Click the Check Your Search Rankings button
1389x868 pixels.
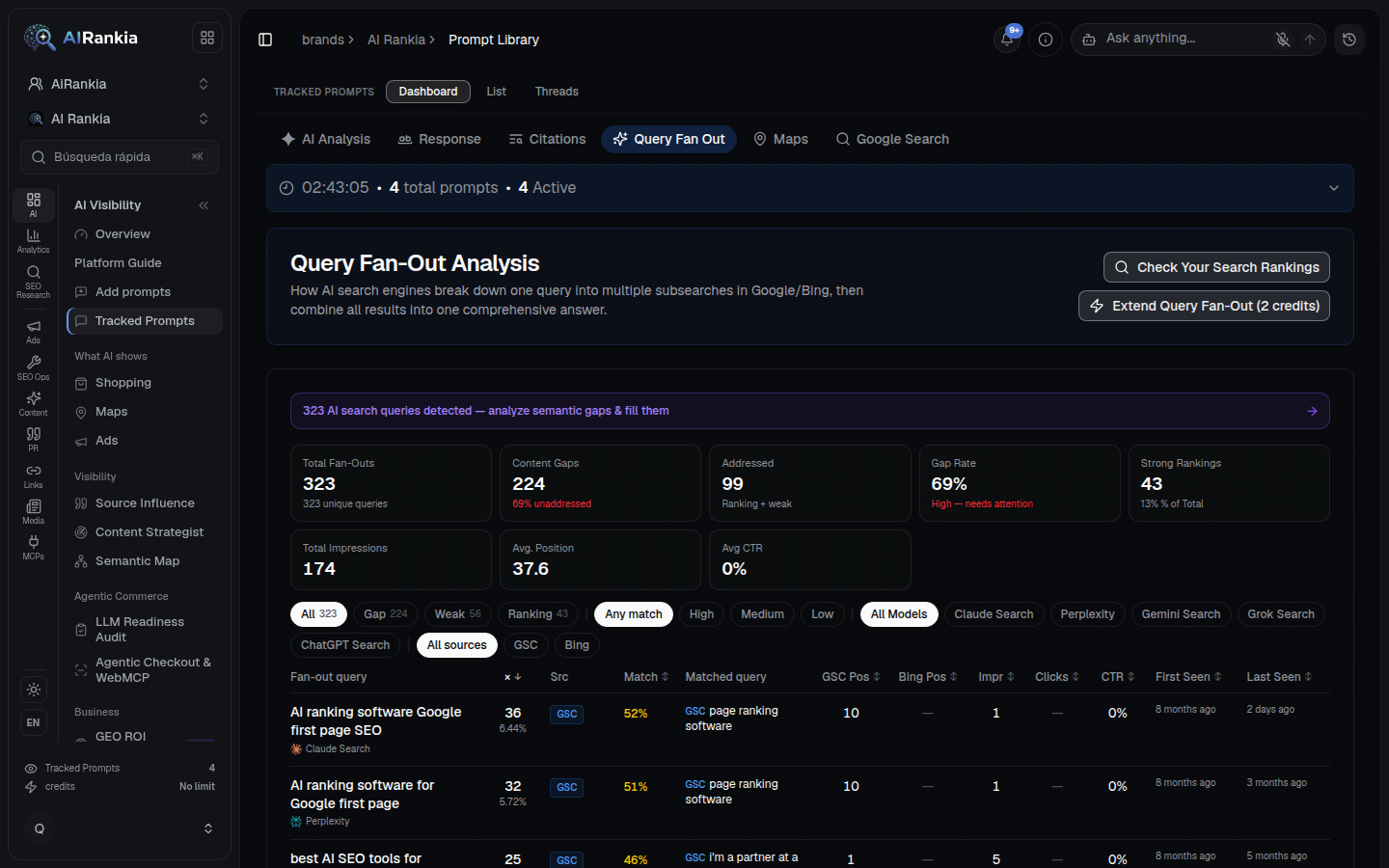click(x=1216, y=267)
